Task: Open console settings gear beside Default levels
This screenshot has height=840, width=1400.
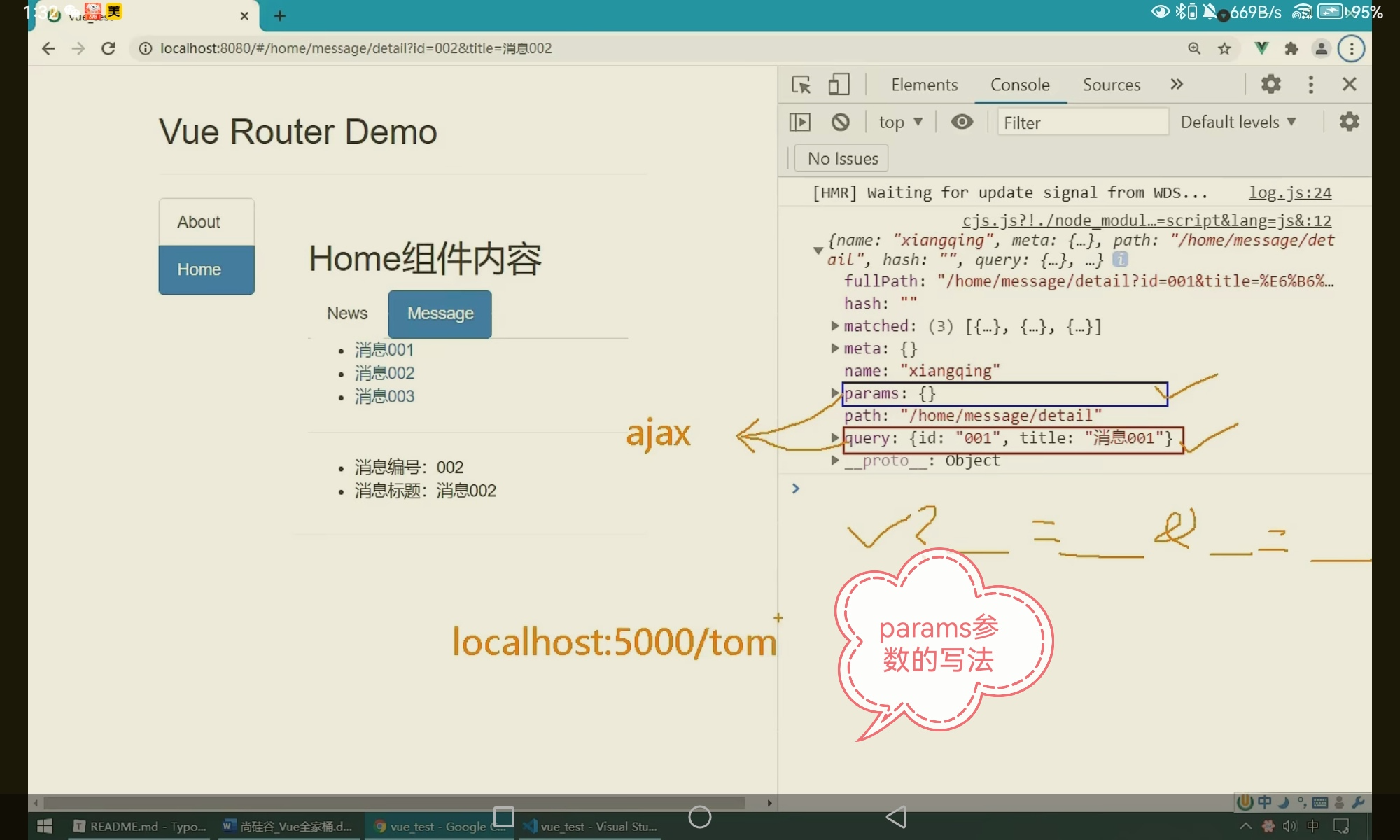Action: (x=1349, y=122)
